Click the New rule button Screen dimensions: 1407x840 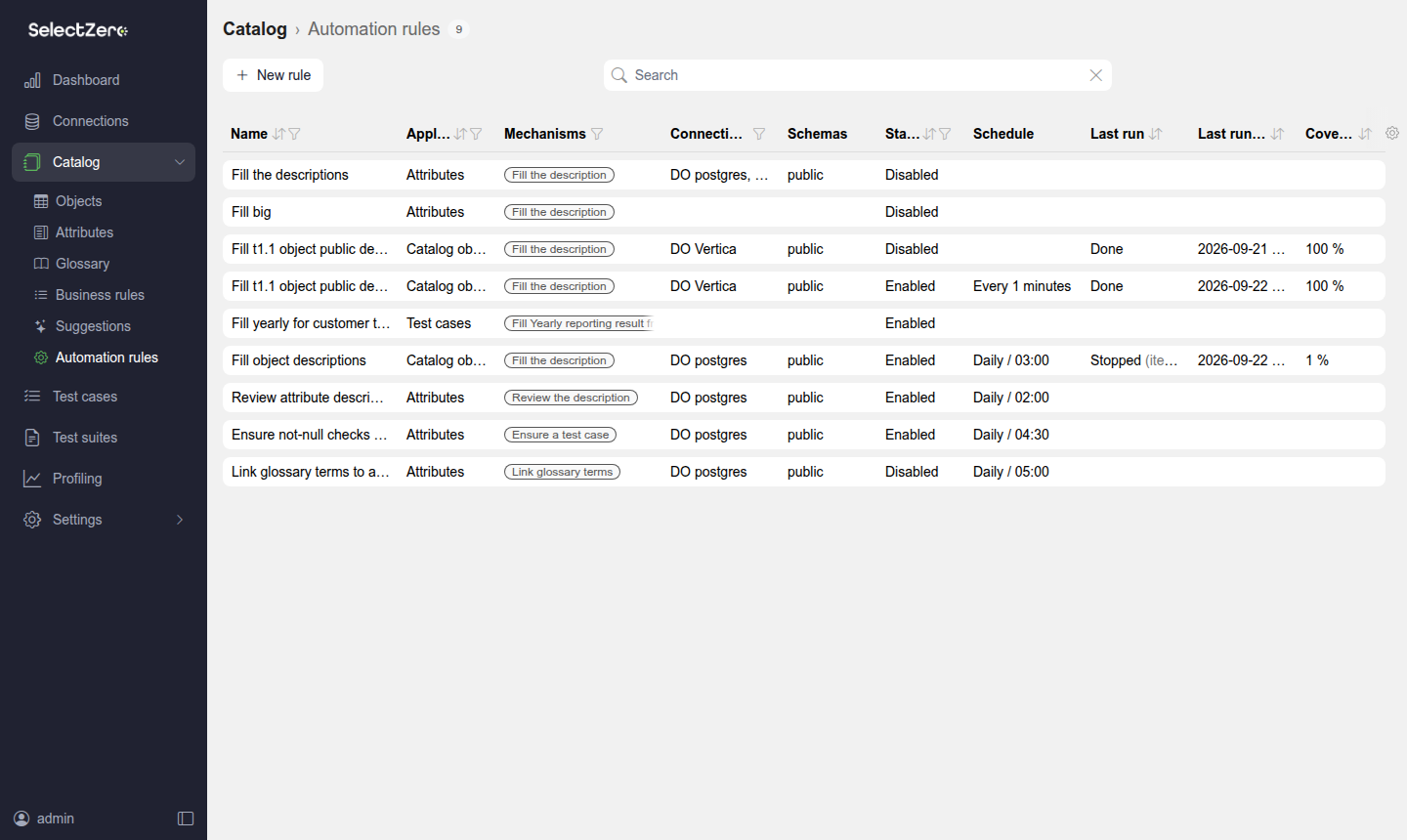click(x=273, y=75)
